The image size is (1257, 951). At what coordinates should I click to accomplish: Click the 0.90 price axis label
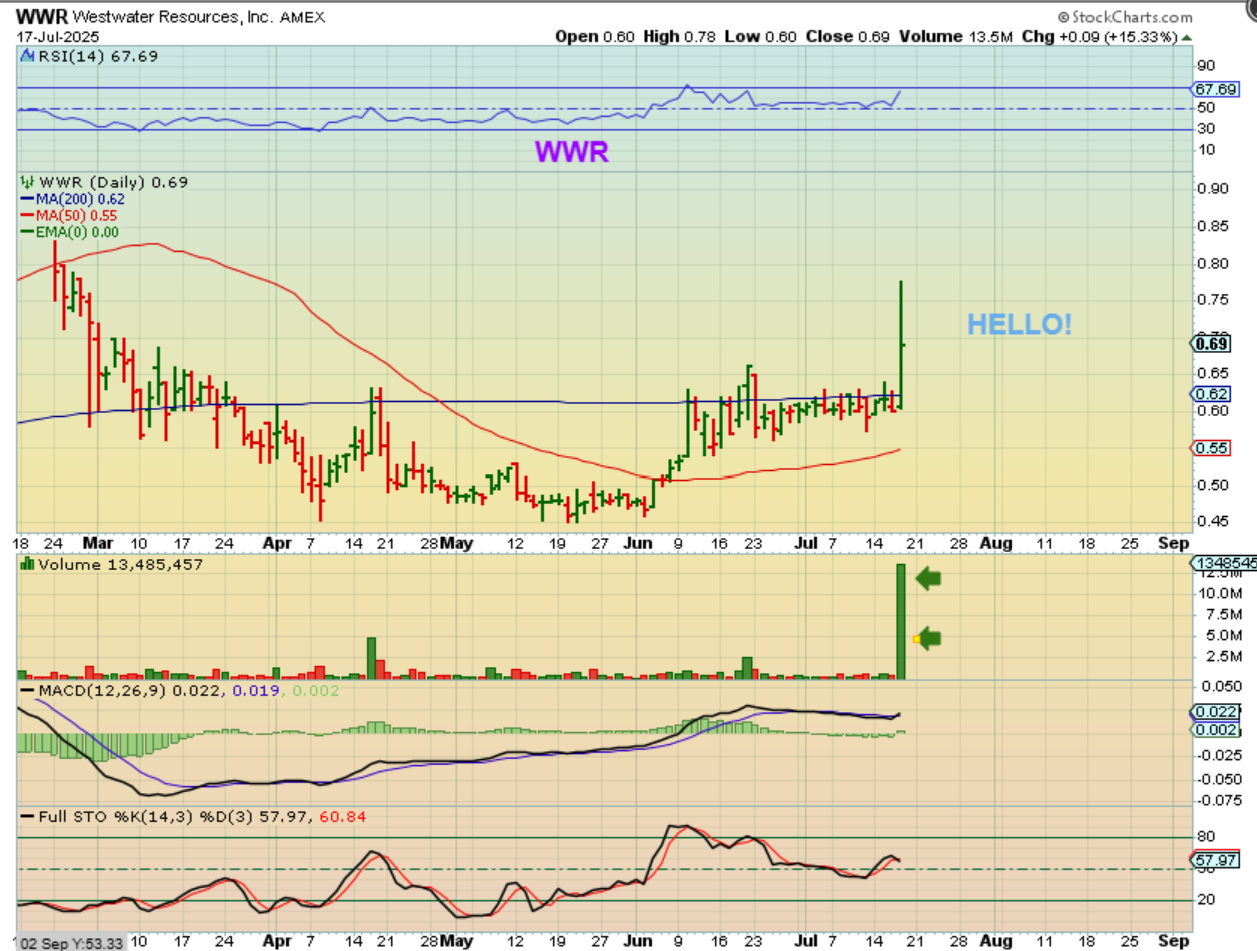coord(1214,188)
